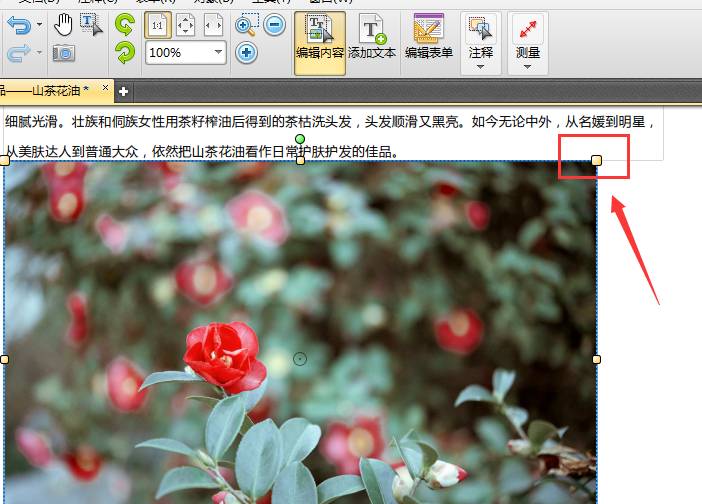Click the zoom in plus icon
Viewport: 702px width, 504px height.
click(x=247, y=52)
